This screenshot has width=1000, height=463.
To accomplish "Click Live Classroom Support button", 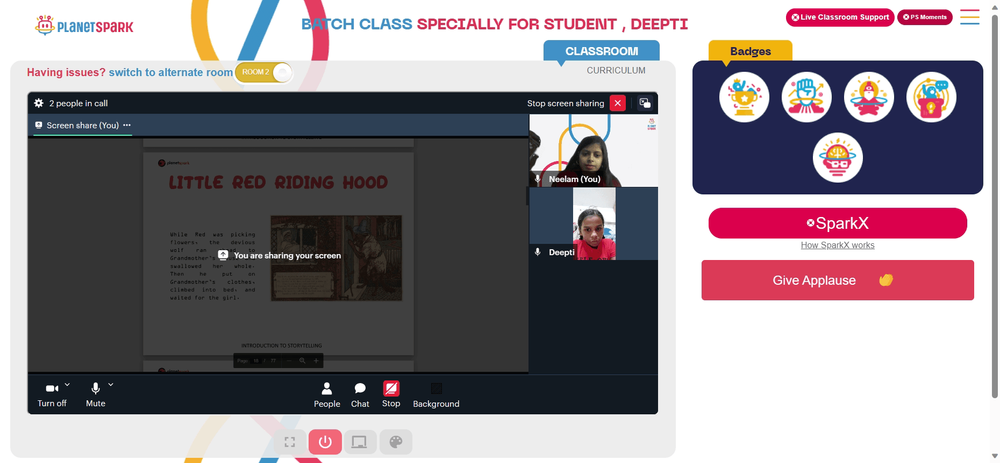I will click(839, 17).
